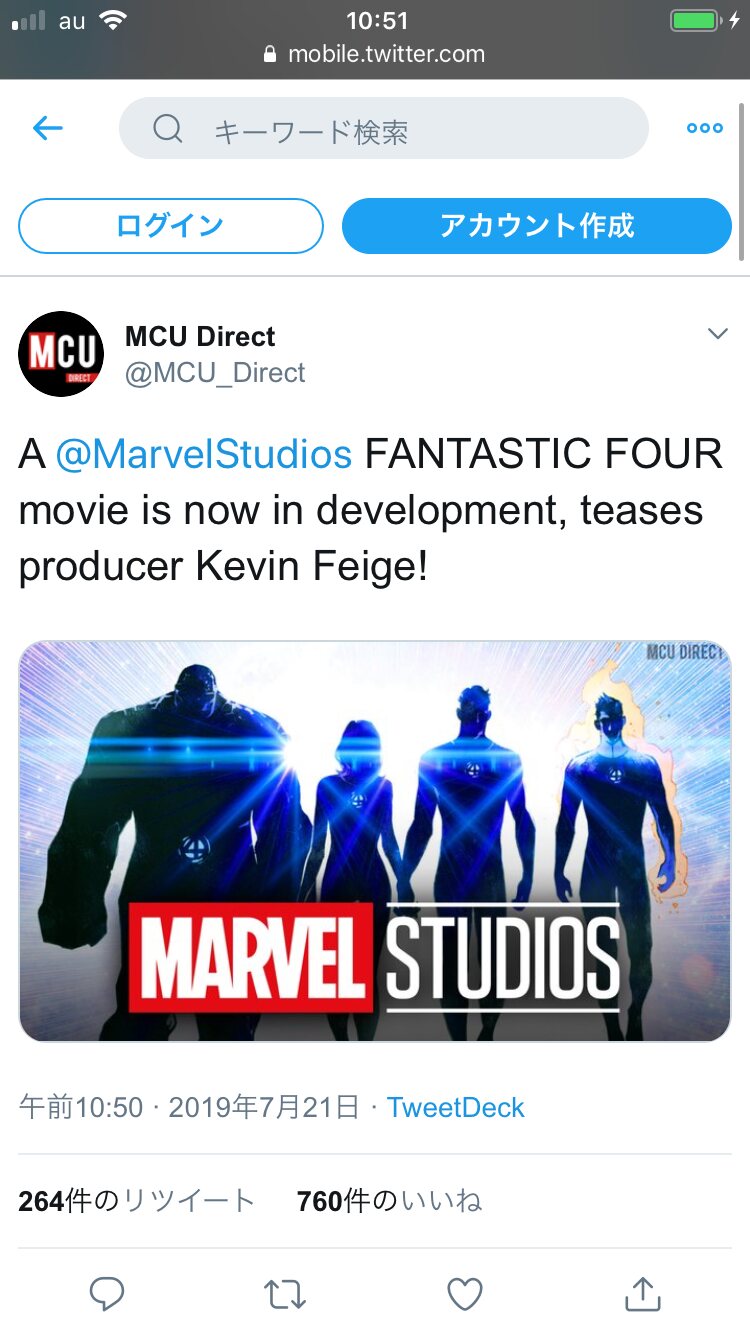View the 264件のリツイート list
The width and height of the screenshot is (750, 1334).
coord(137,1201)
